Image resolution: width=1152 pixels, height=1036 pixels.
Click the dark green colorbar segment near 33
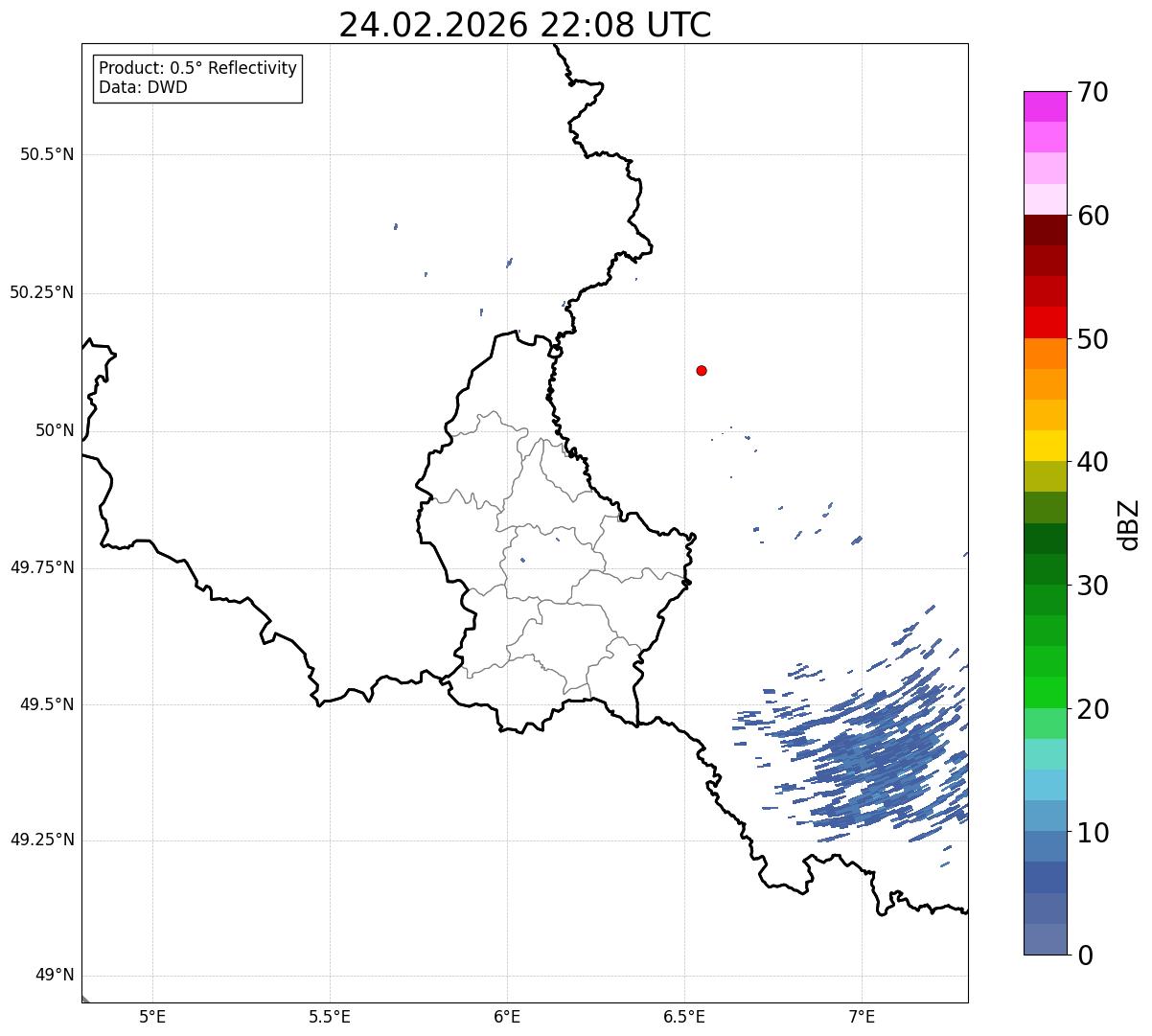pos(1046,539)
